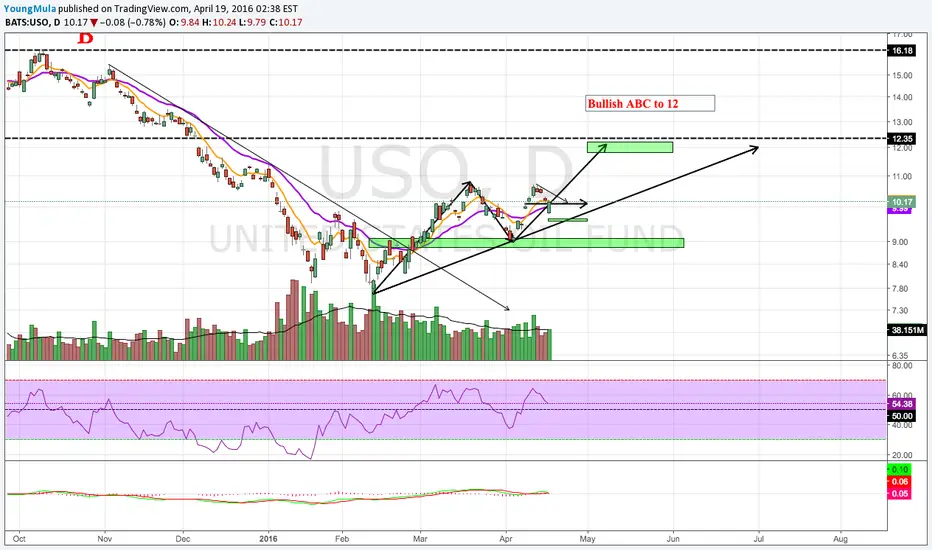Click the 6.35 price axis tick
This screenshot has height=550, width=932.
(900, 356)
